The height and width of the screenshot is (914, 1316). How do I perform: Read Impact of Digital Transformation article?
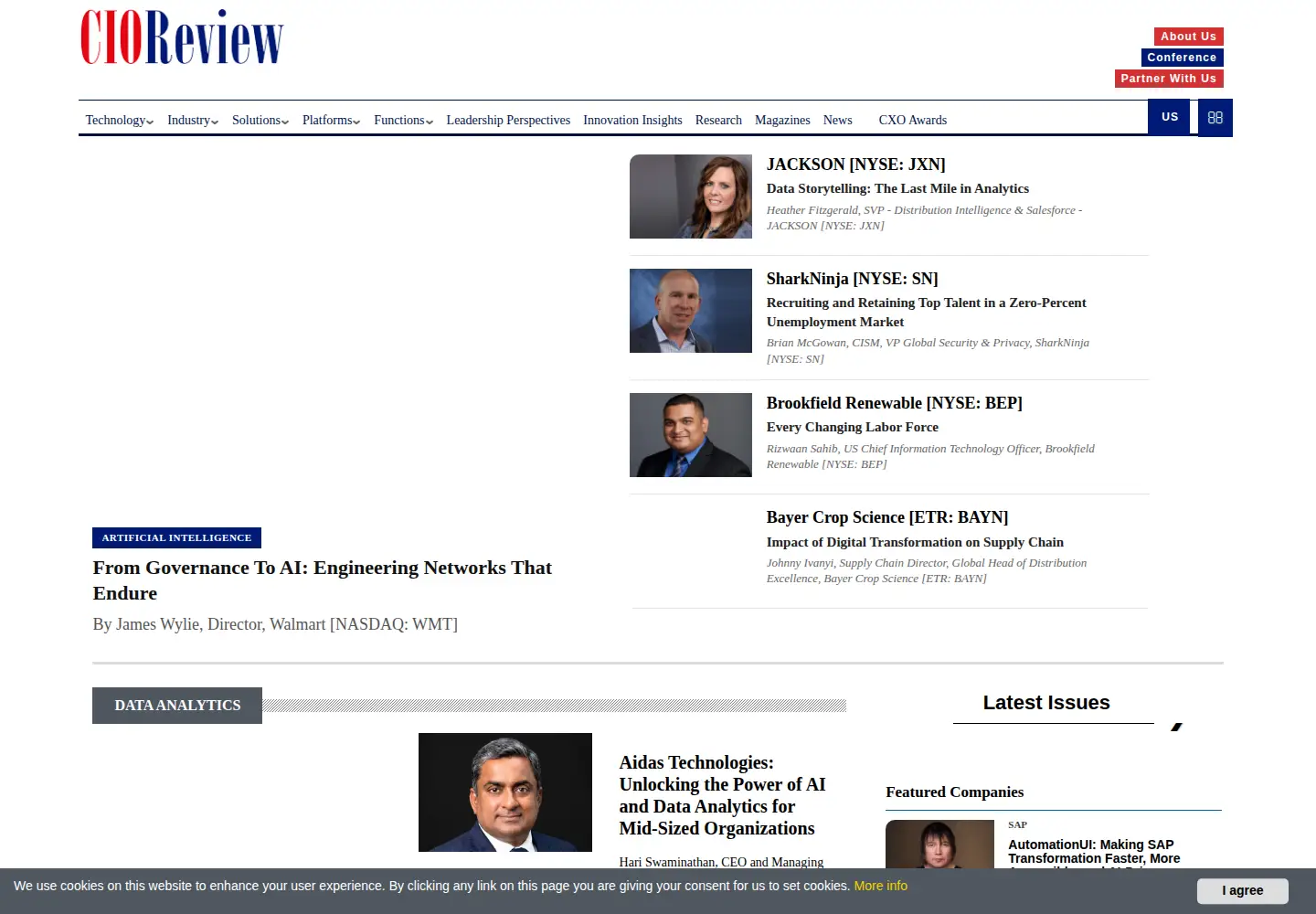915,542
